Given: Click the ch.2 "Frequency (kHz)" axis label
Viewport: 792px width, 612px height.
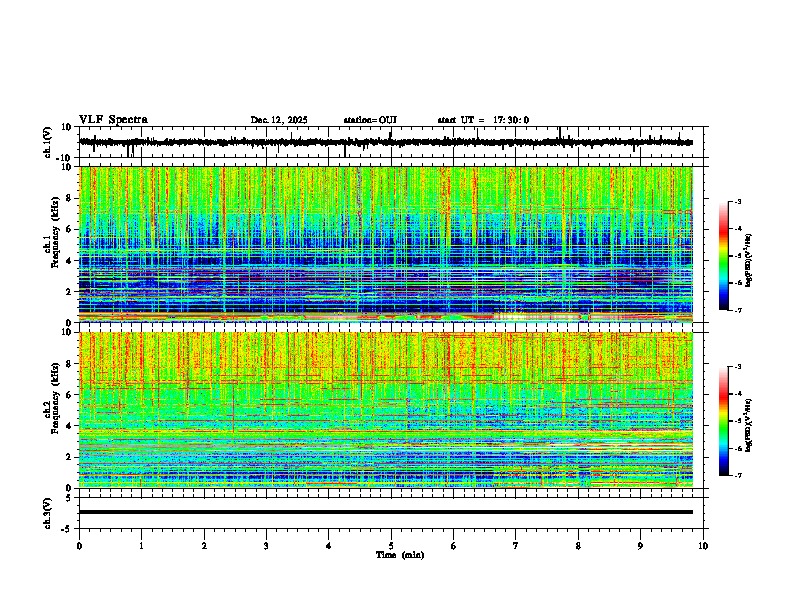Looking at the screenshot, I should coord(55,398).
